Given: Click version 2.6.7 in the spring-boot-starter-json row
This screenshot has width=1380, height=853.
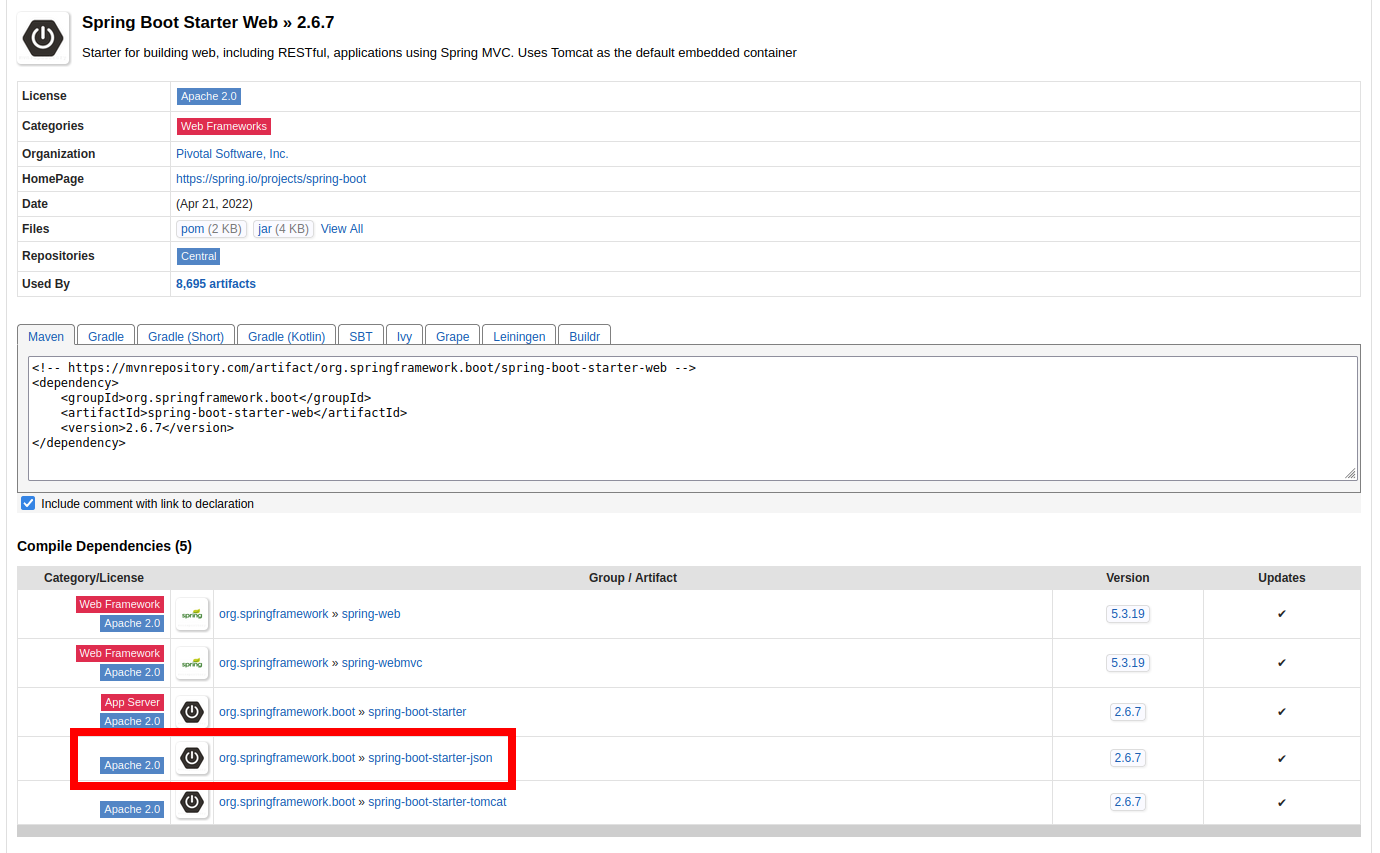Looking at the screenshot, I should 1127,758.
